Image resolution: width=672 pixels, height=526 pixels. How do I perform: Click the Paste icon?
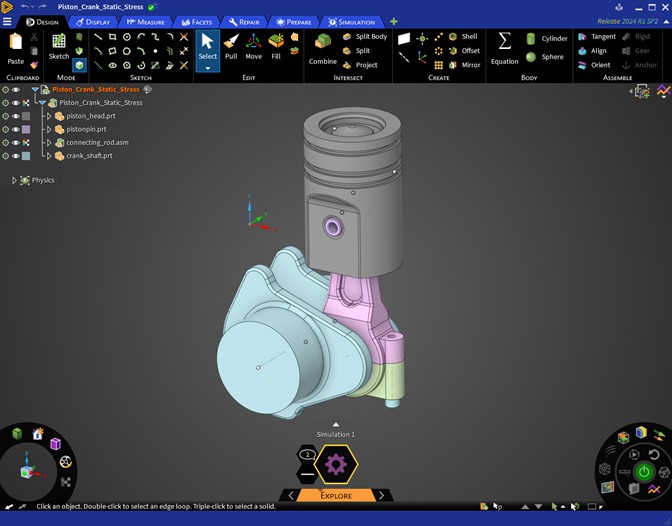point(16,49)
